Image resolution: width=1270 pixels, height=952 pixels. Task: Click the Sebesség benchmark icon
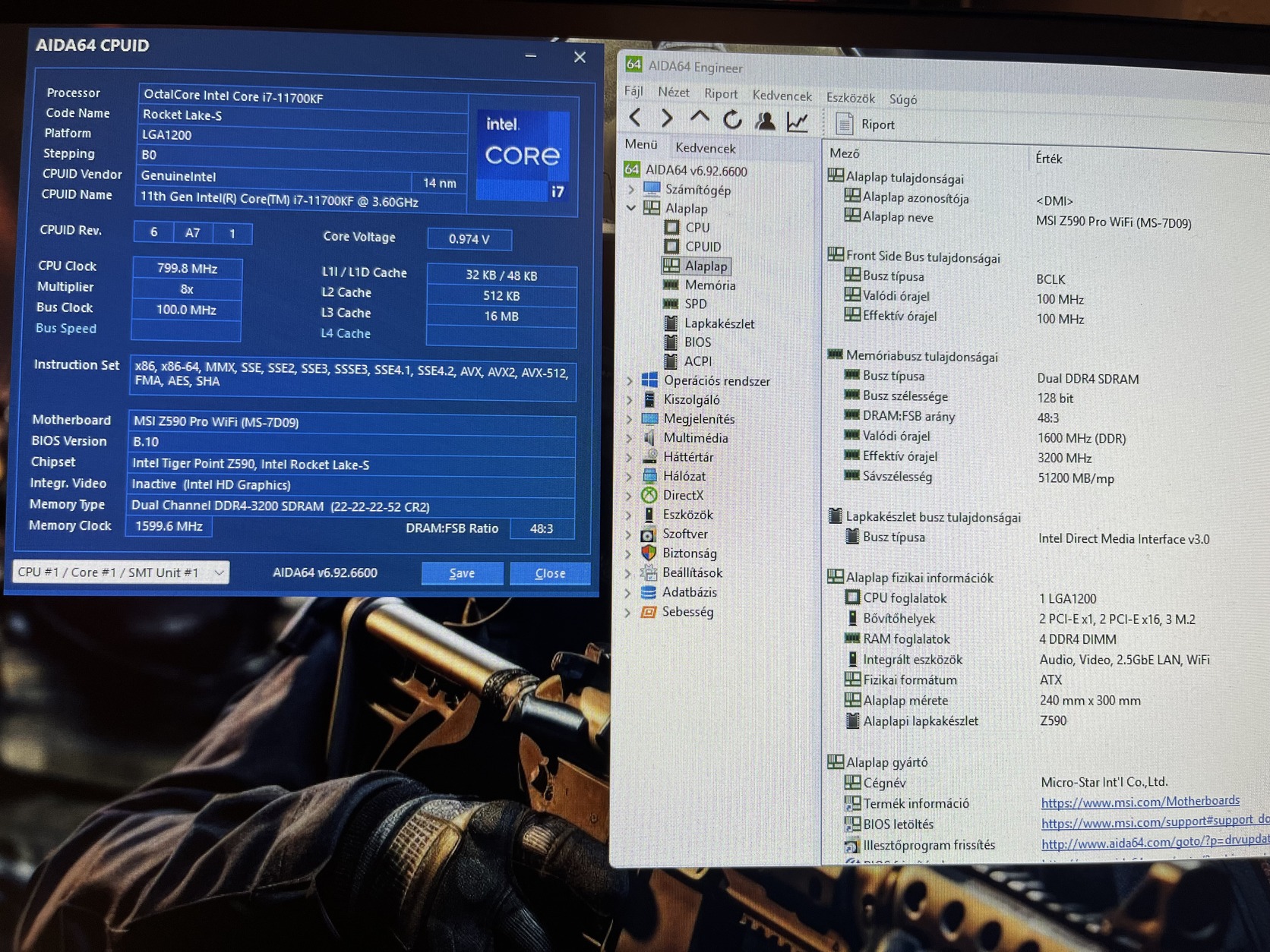648,611
